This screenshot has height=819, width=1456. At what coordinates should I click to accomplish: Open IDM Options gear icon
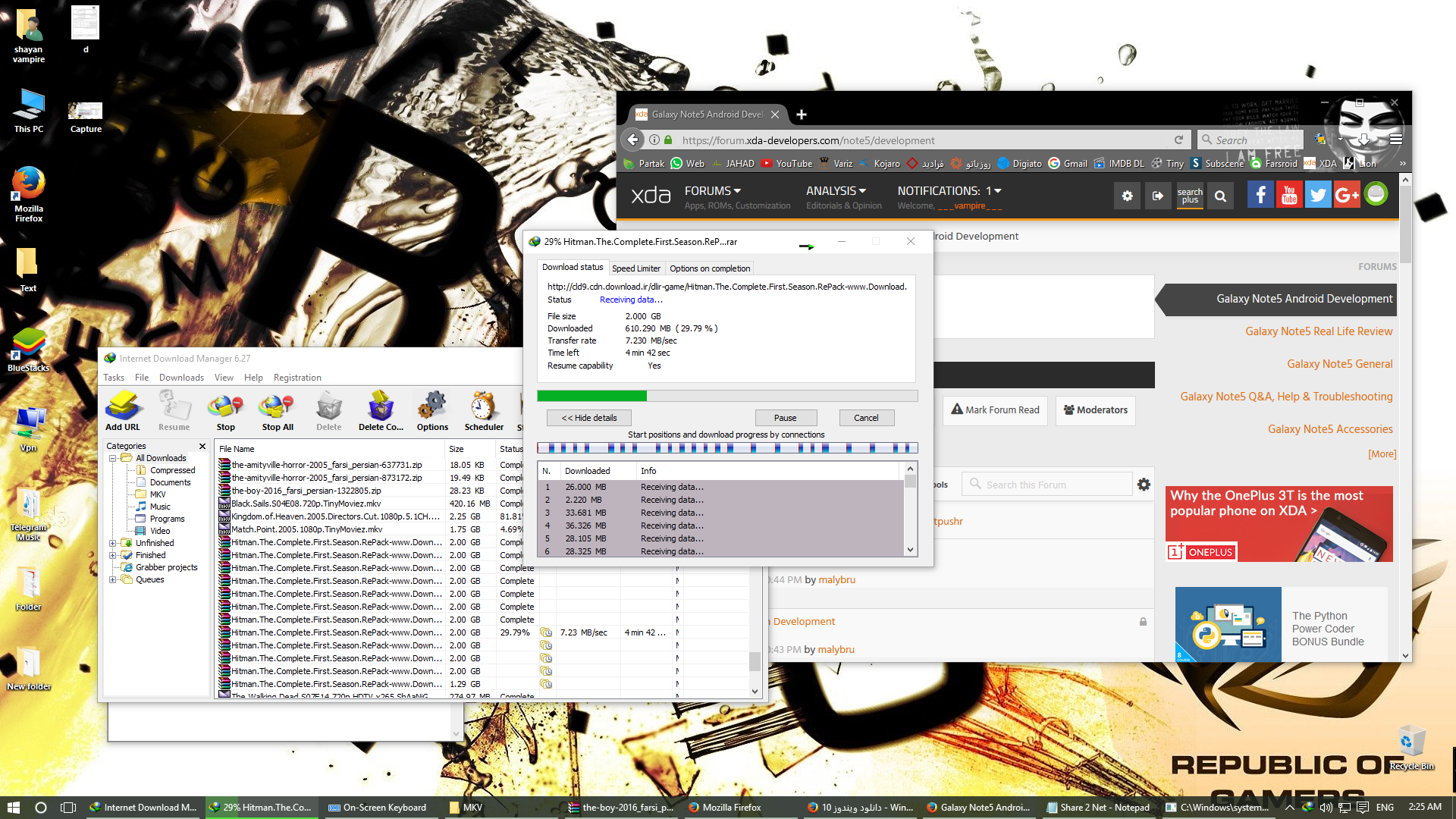click(432, 409)
